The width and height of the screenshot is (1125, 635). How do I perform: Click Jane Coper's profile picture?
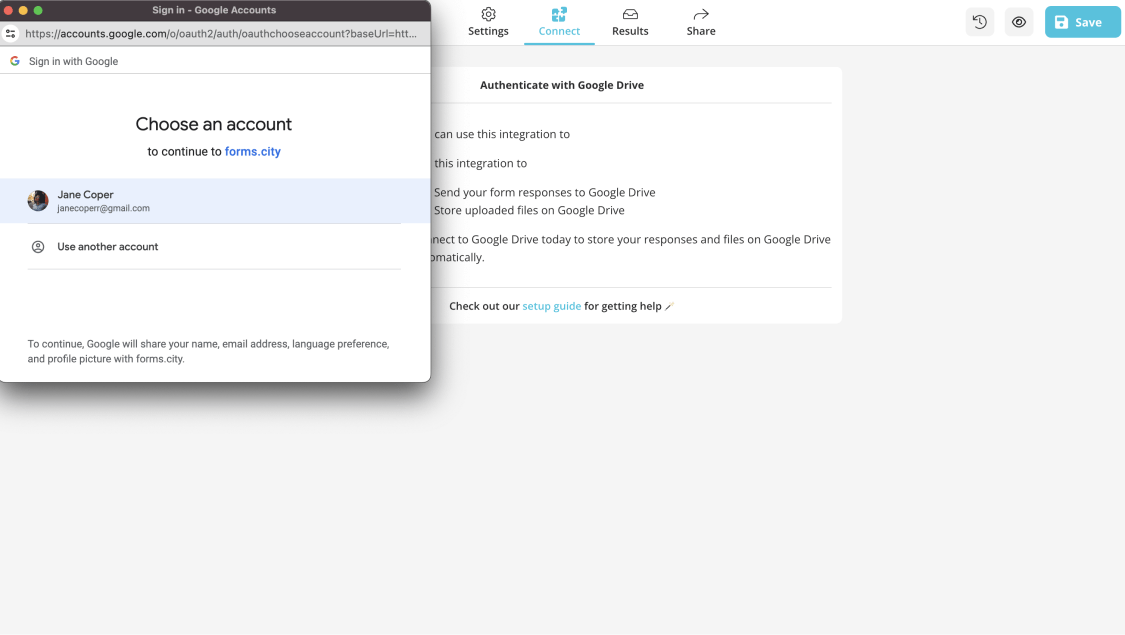[37, 200]
